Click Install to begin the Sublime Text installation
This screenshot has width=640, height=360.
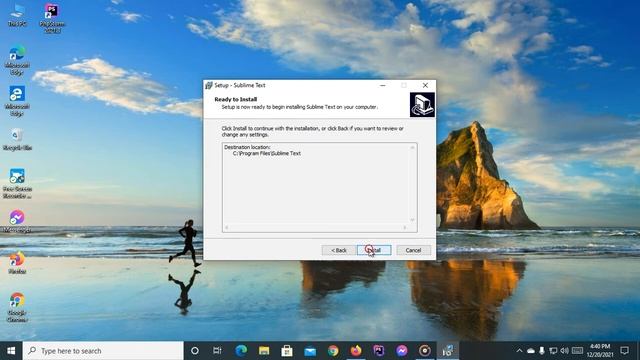point(374,250)
